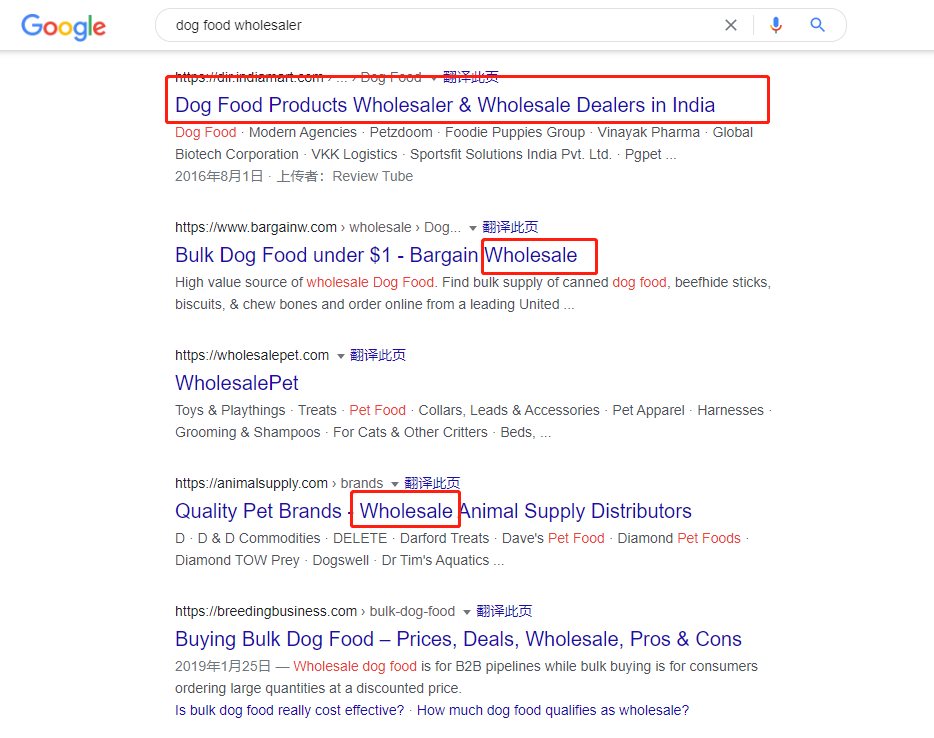Click the blue magnifier search icon
934x738 pixels.
point(818,25)
